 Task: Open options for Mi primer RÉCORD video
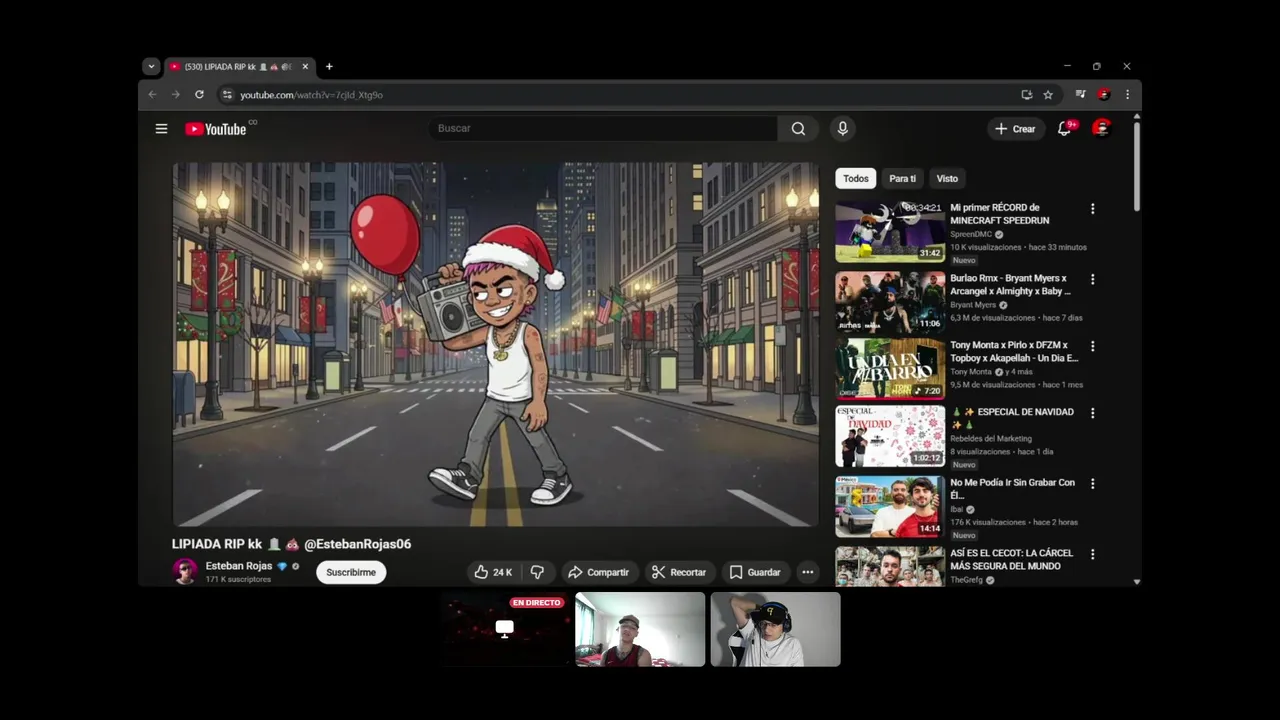(1092, 209)
